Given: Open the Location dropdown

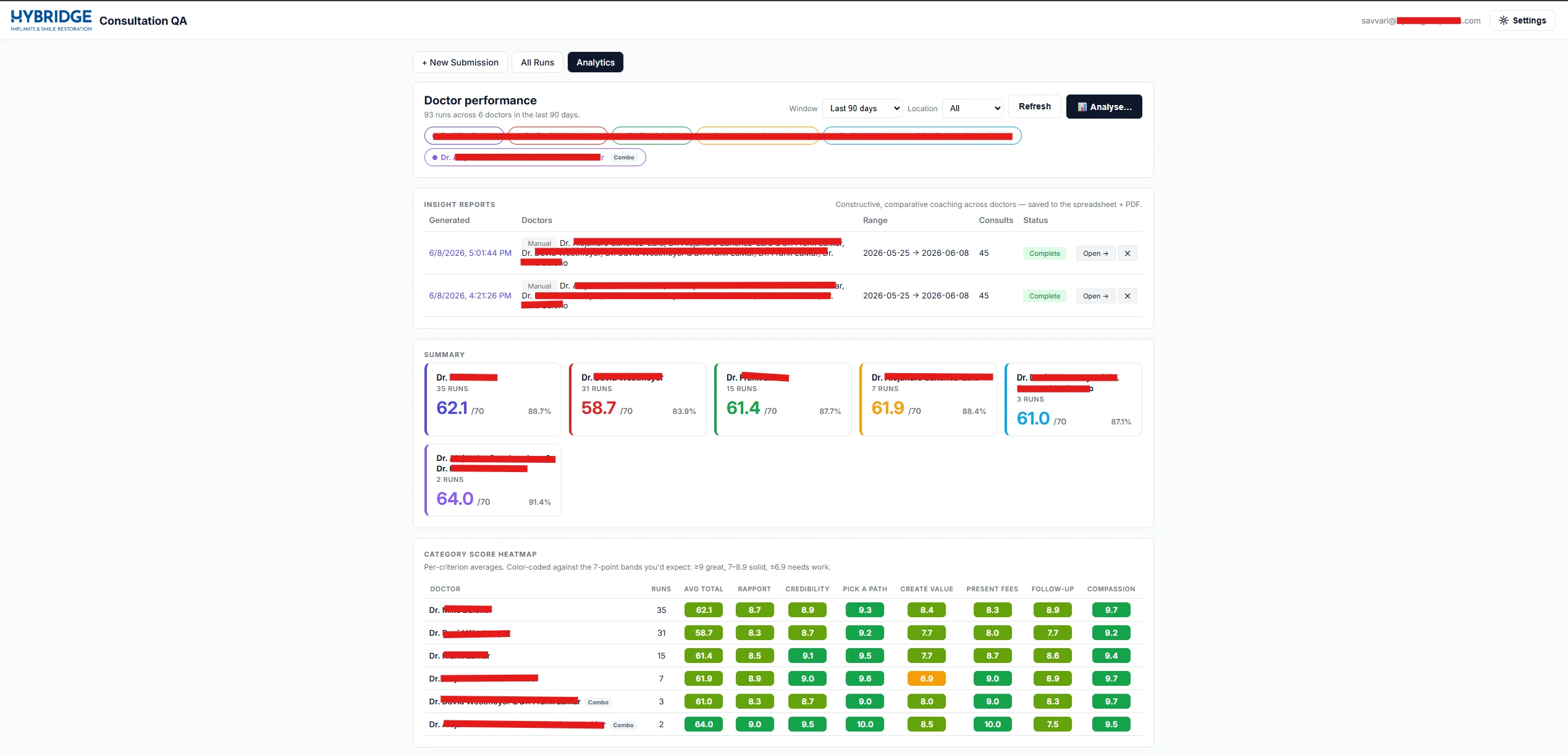Looking at the screenshot, I should [972, 108].
